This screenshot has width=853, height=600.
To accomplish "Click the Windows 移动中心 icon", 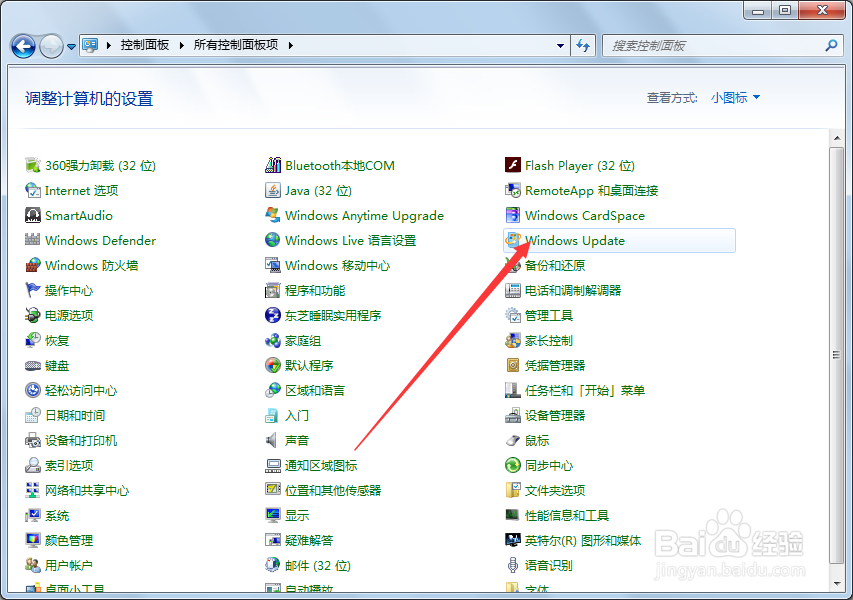I will point(273,265).
